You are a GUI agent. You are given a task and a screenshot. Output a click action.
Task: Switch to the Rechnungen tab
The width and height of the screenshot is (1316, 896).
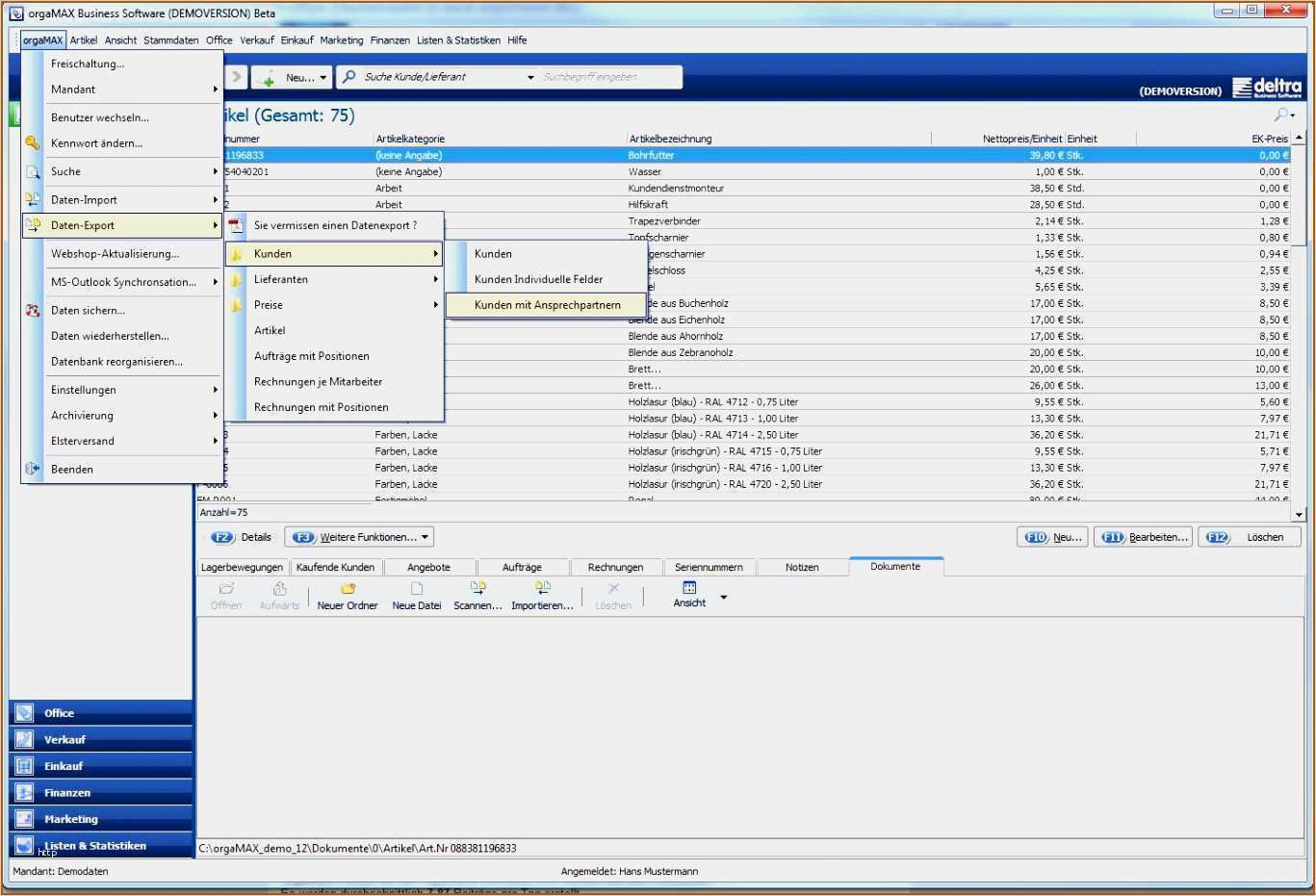pos(616,567)
